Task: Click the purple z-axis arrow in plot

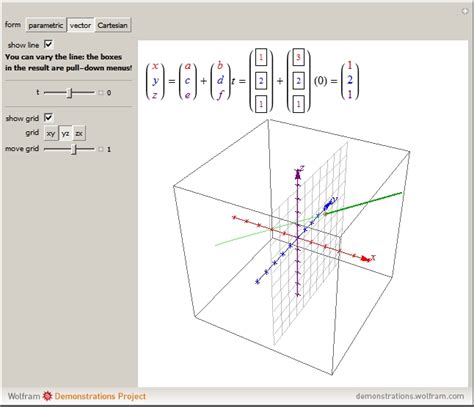Action: (x=298, y=174)
